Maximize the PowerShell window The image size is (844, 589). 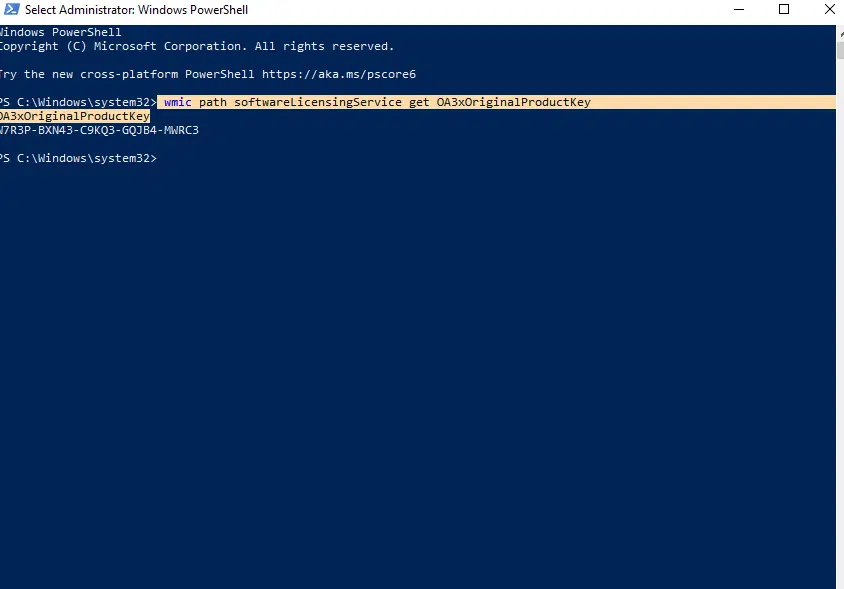tap(784, 10)
